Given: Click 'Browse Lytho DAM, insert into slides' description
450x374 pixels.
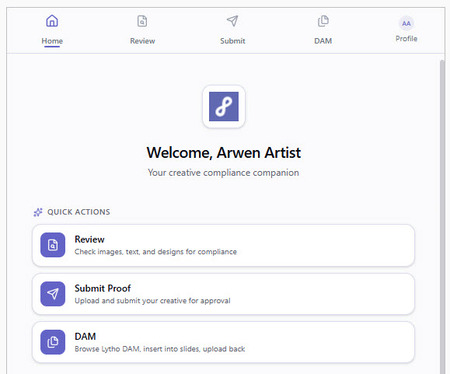Looking at the screenshot, I should tap(160, 349).
